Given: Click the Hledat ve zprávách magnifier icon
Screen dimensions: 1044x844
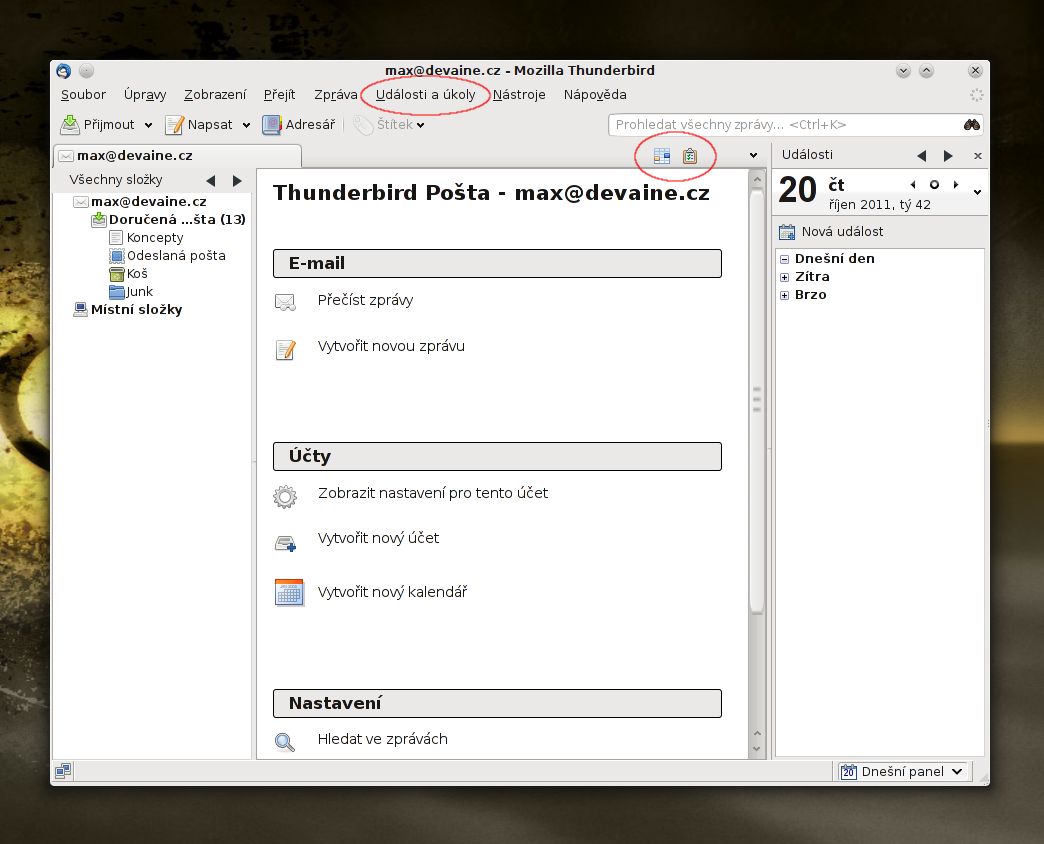Looking at the screenshot, I should [285, 741].
